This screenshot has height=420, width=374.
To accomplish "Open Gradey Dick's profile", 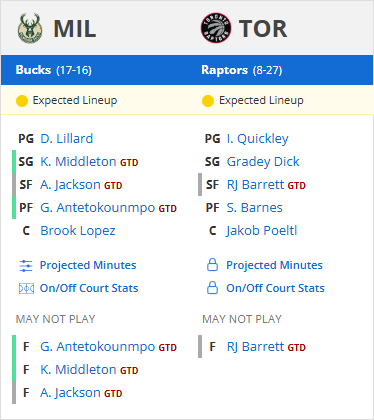I will [x=263, y=162].
